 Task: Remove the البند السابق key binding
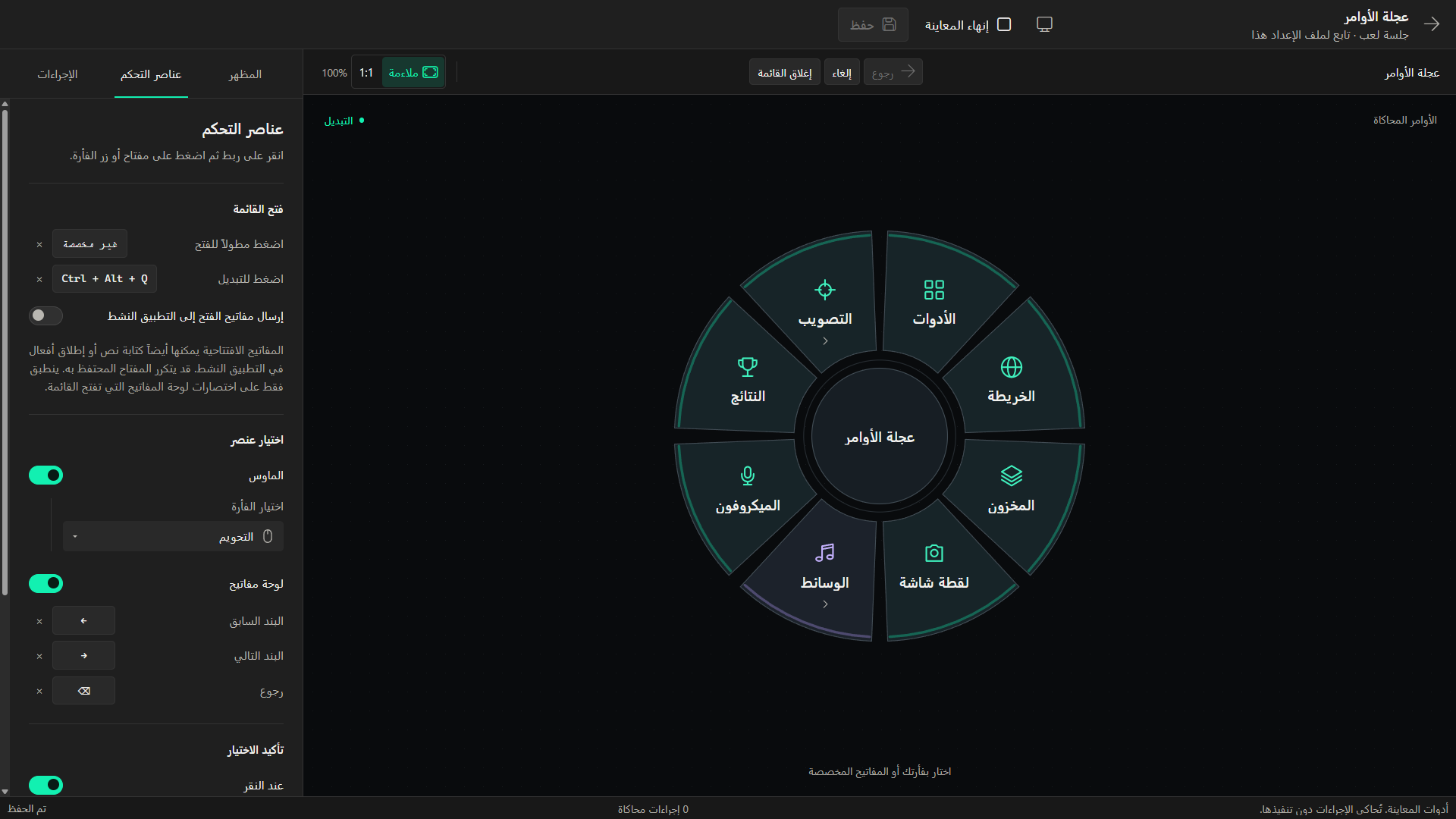click(x=39, y=621)
